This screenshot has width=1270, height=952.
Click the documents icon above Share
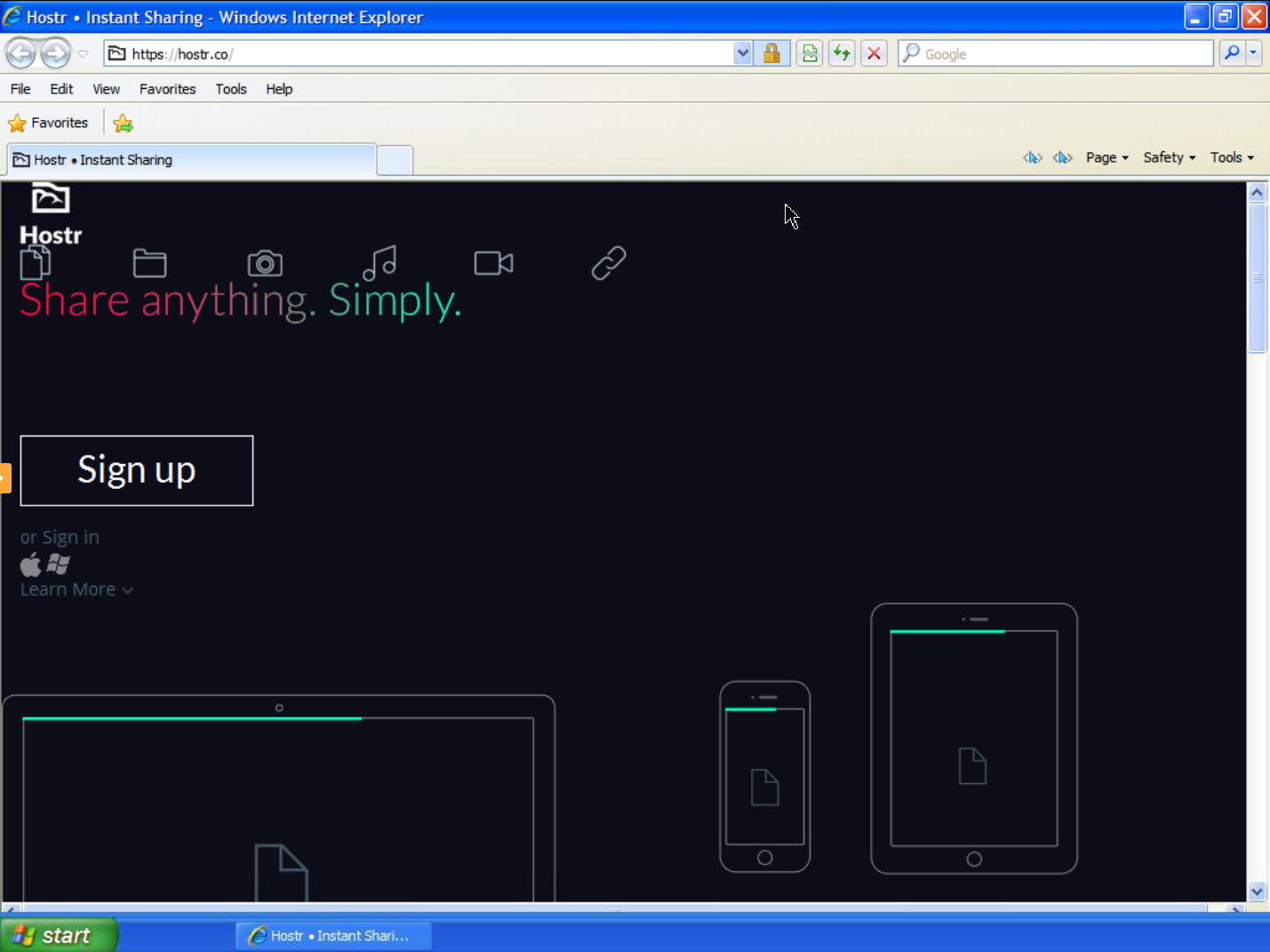(x=36, y=263)
